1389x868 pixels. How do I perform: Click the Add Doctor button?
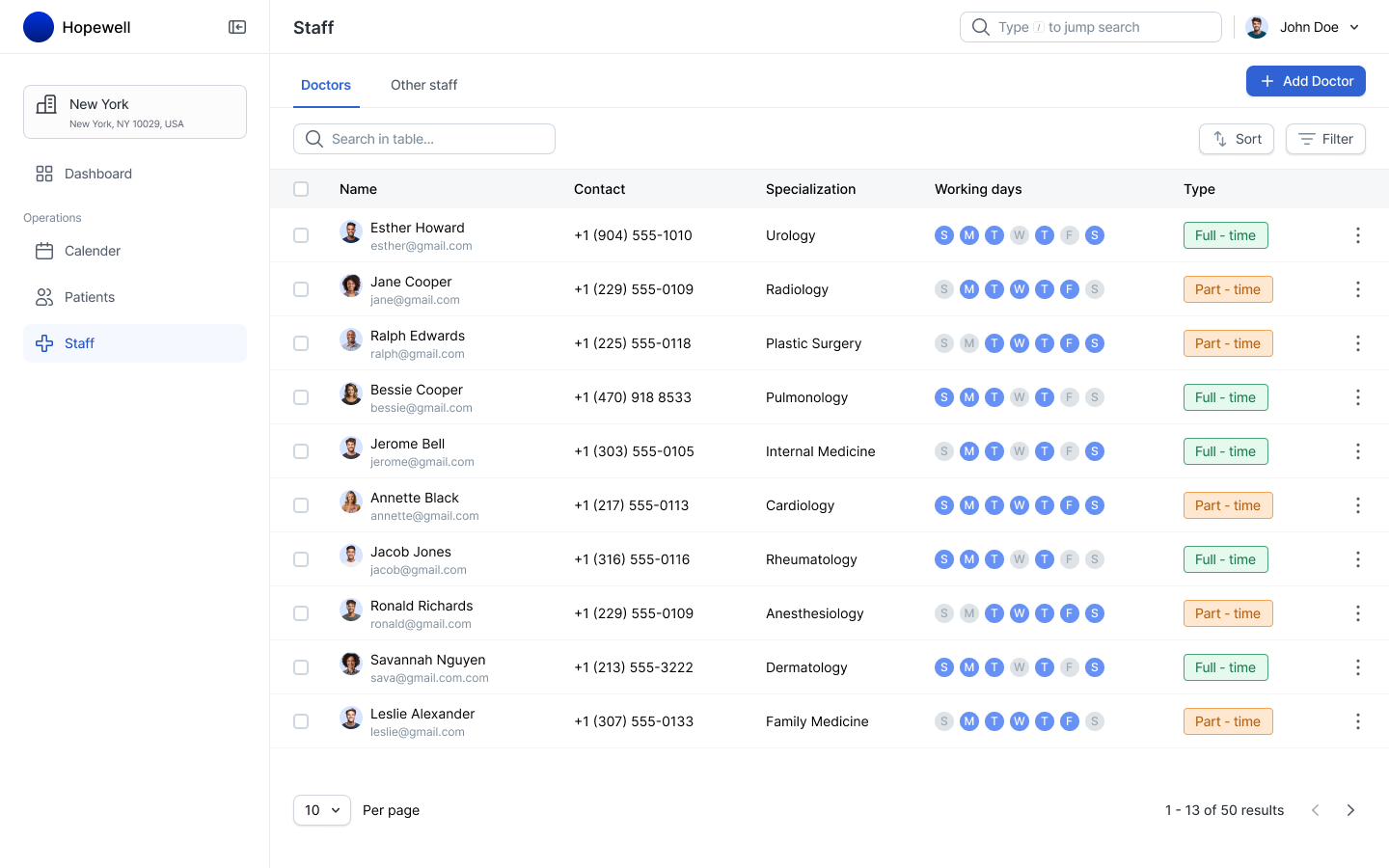coord(1305,81)
